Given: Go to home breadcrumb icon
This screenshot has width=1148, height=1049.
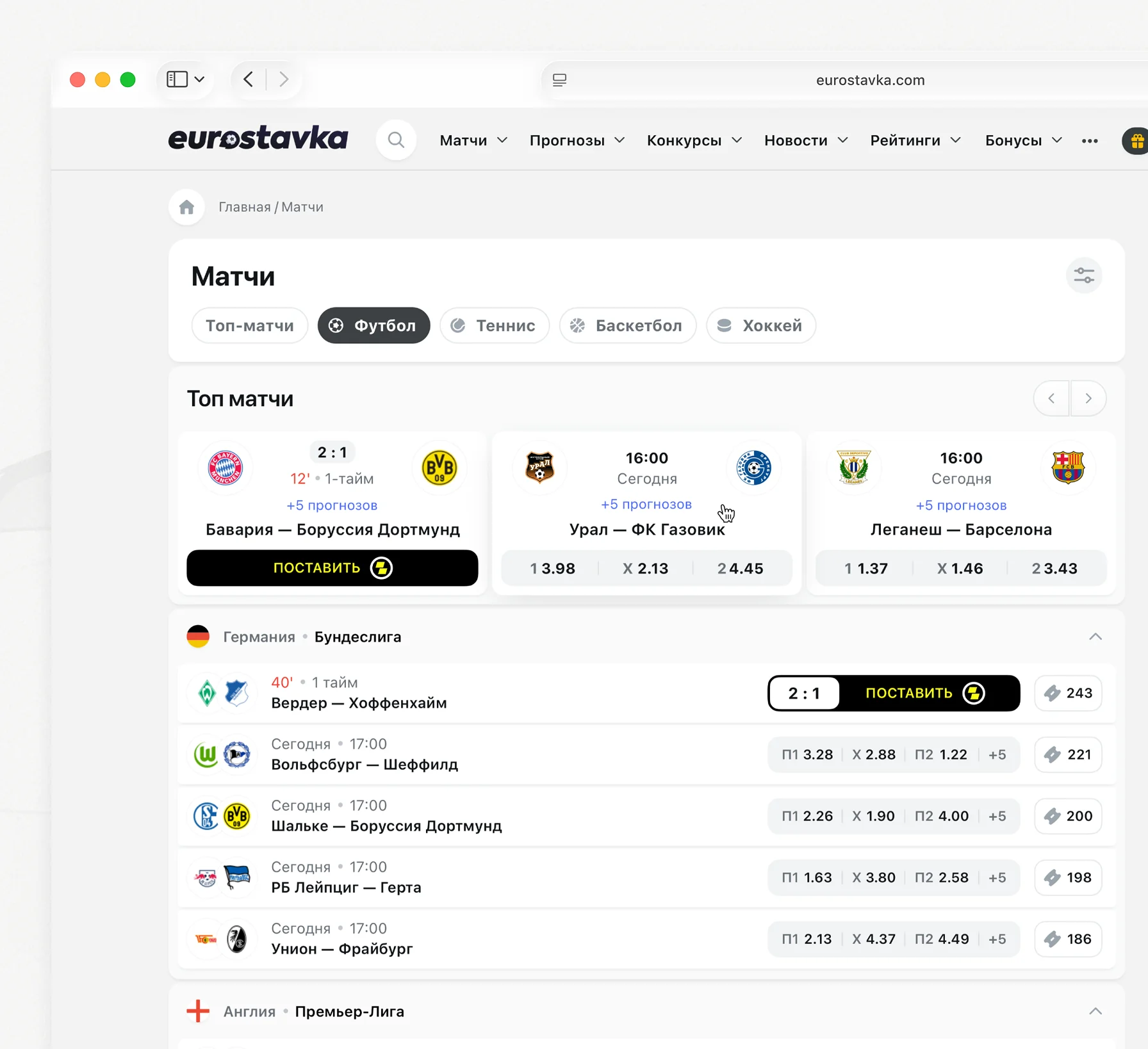Looking at the screenshot, I should pos(186,207).
